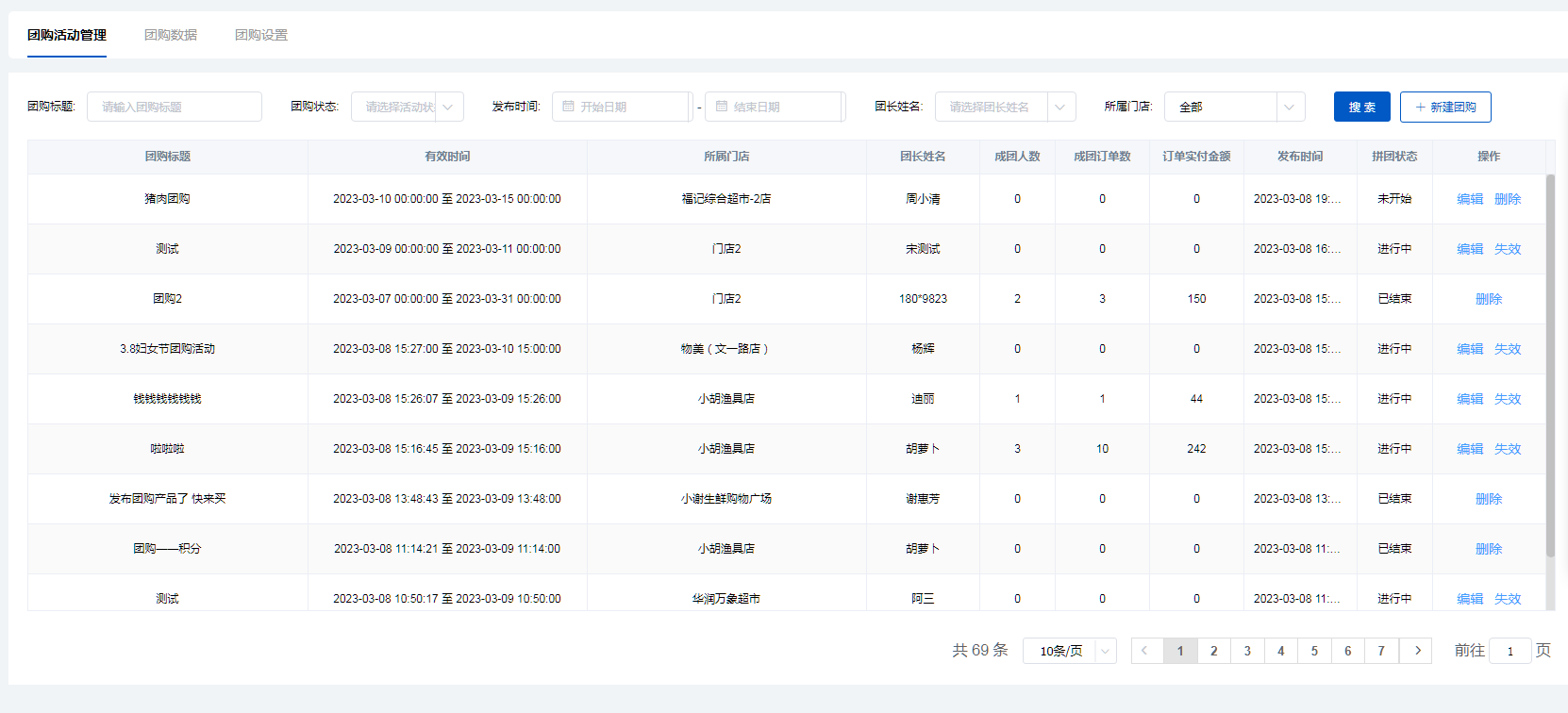1568x713 pixels.
Task: Click the table vertical scrollbar
Action: click(x=1550, y=366)
